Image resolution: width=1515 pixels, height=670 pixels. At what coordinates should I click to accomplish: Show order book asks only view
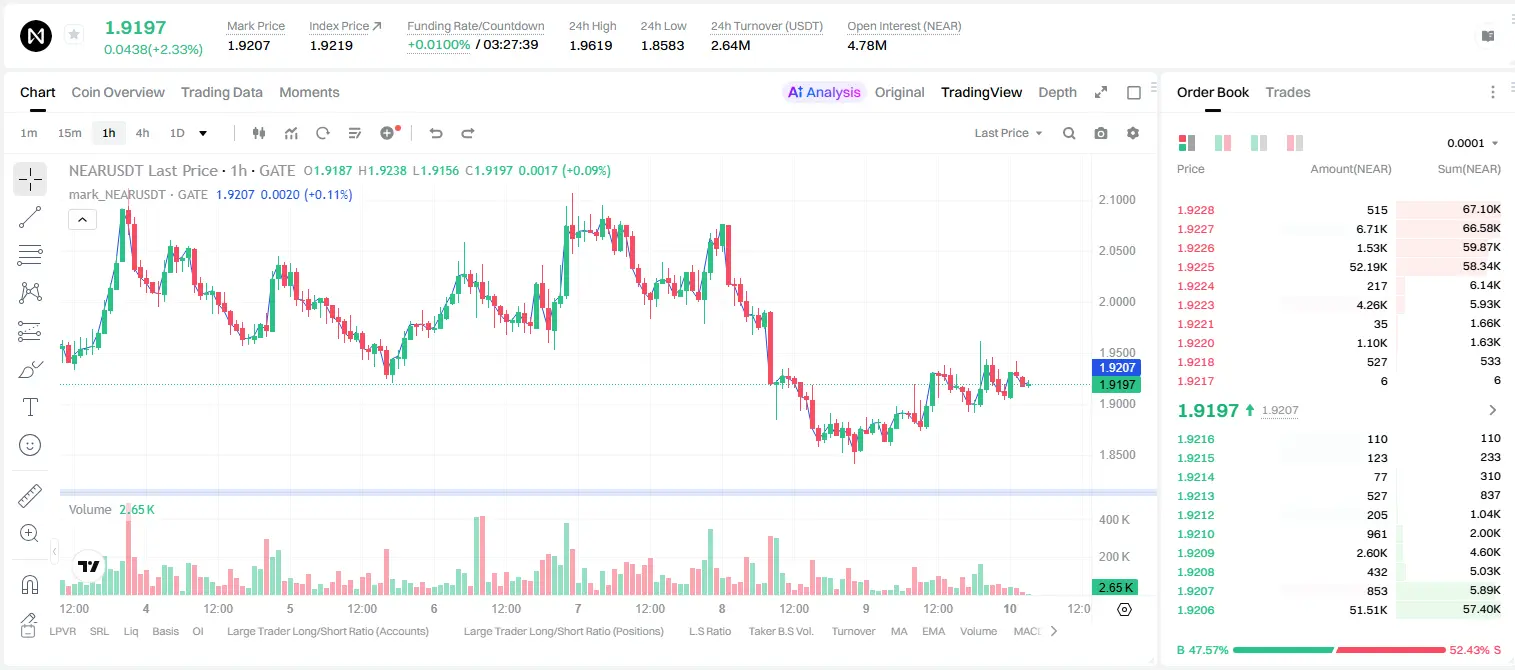point(1295,143)
